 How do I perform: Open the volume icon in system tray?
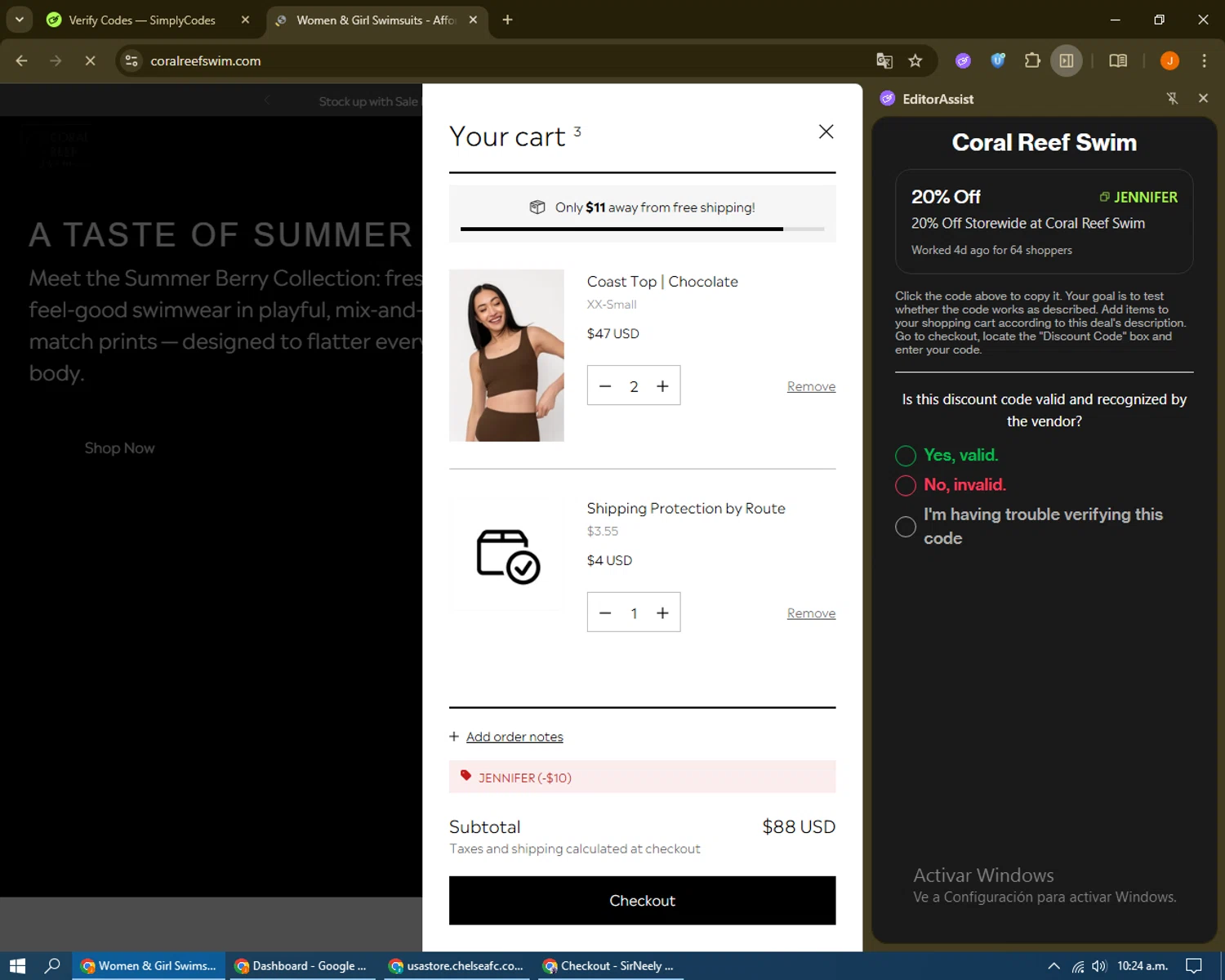pos(1099,966)
